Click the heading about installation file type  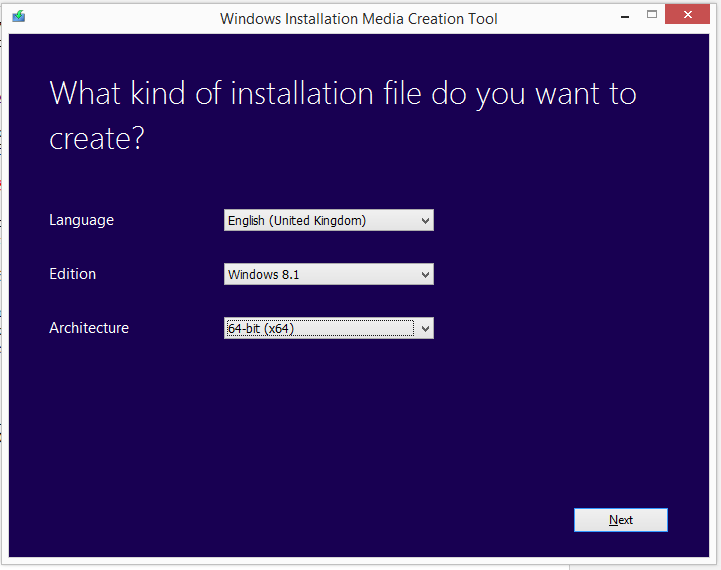pyautogui.click(x=343, y=115)
